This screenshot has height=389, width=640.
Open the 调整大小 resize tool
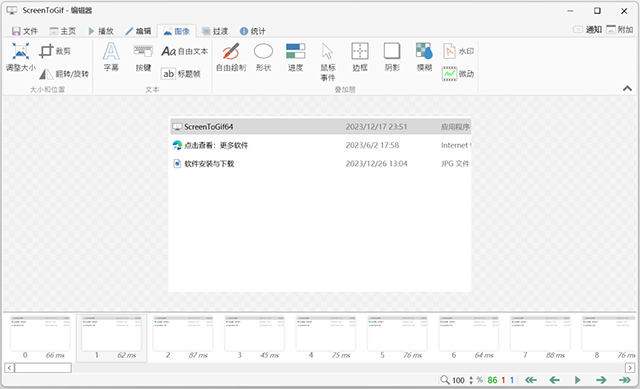pyautogui.click(x=20, y=57)
